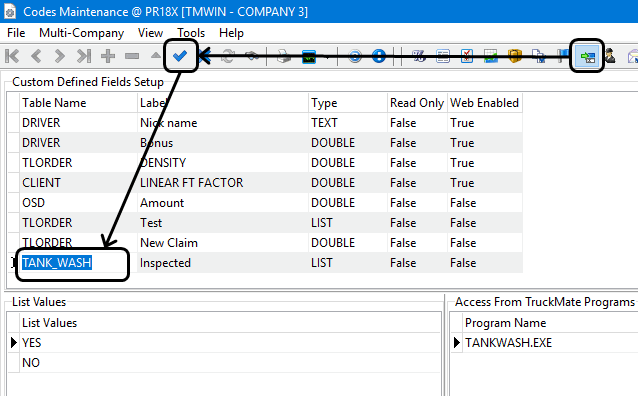Click the Post Edit checkmark toolbar icon
Viewport: 638px width, 396px height.
pyautogui.click(x=180, y=56)
